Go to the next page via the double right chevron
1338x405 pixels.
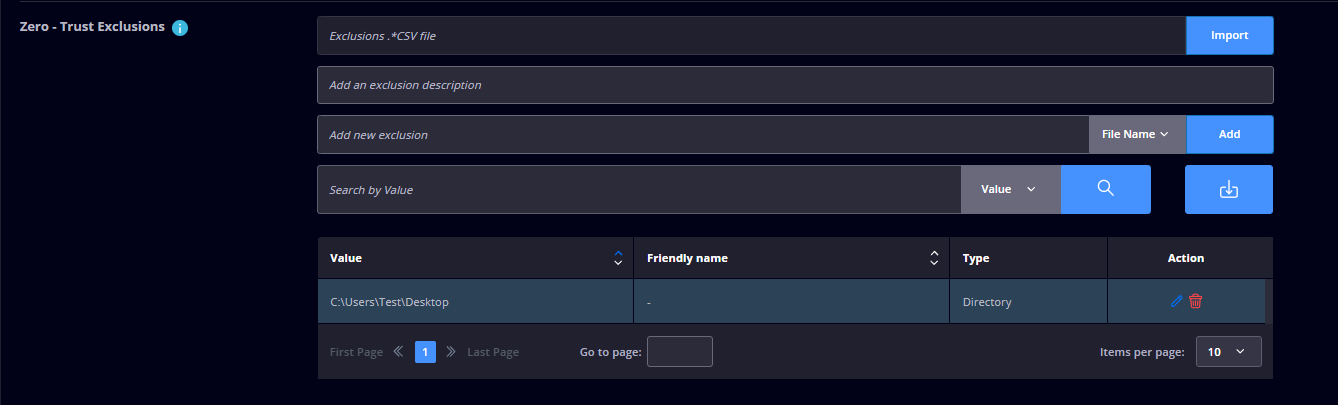pos(451,352)
